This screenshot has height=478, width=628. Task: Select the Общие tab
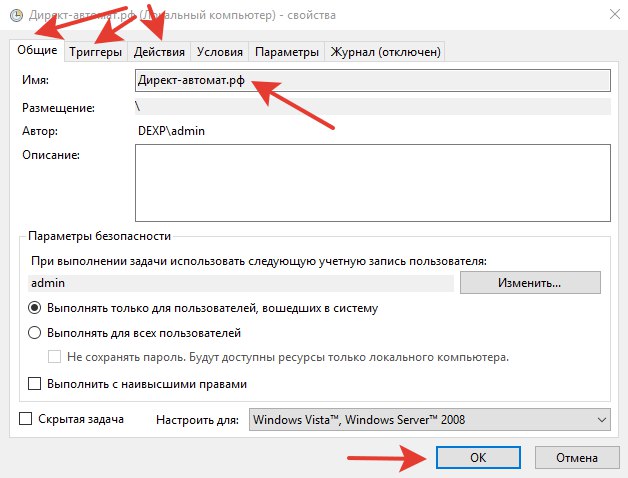click(37, 51)
